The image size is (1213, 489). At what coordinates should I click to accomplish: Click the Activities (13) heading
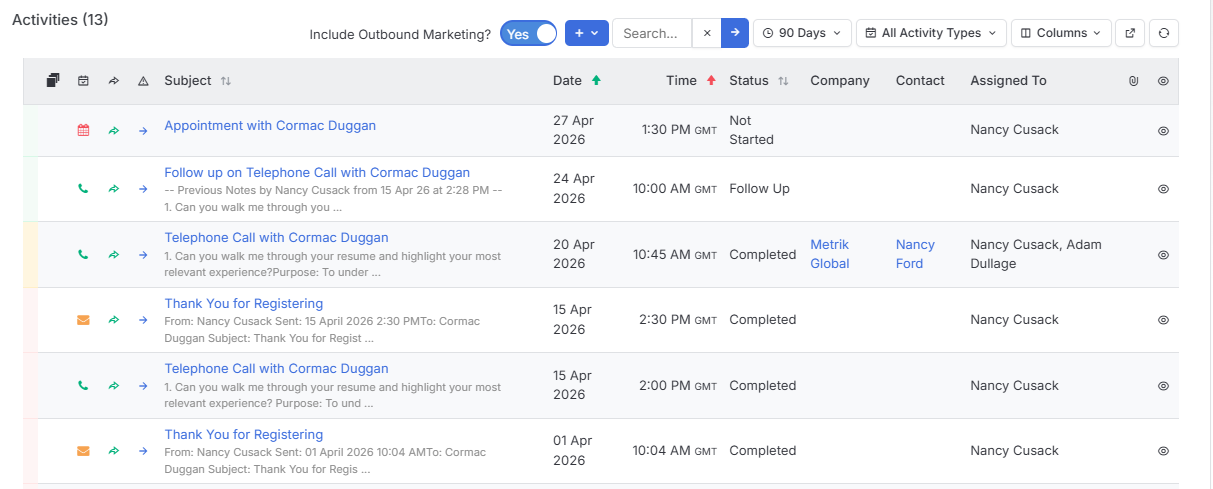[x=60, y=20]
